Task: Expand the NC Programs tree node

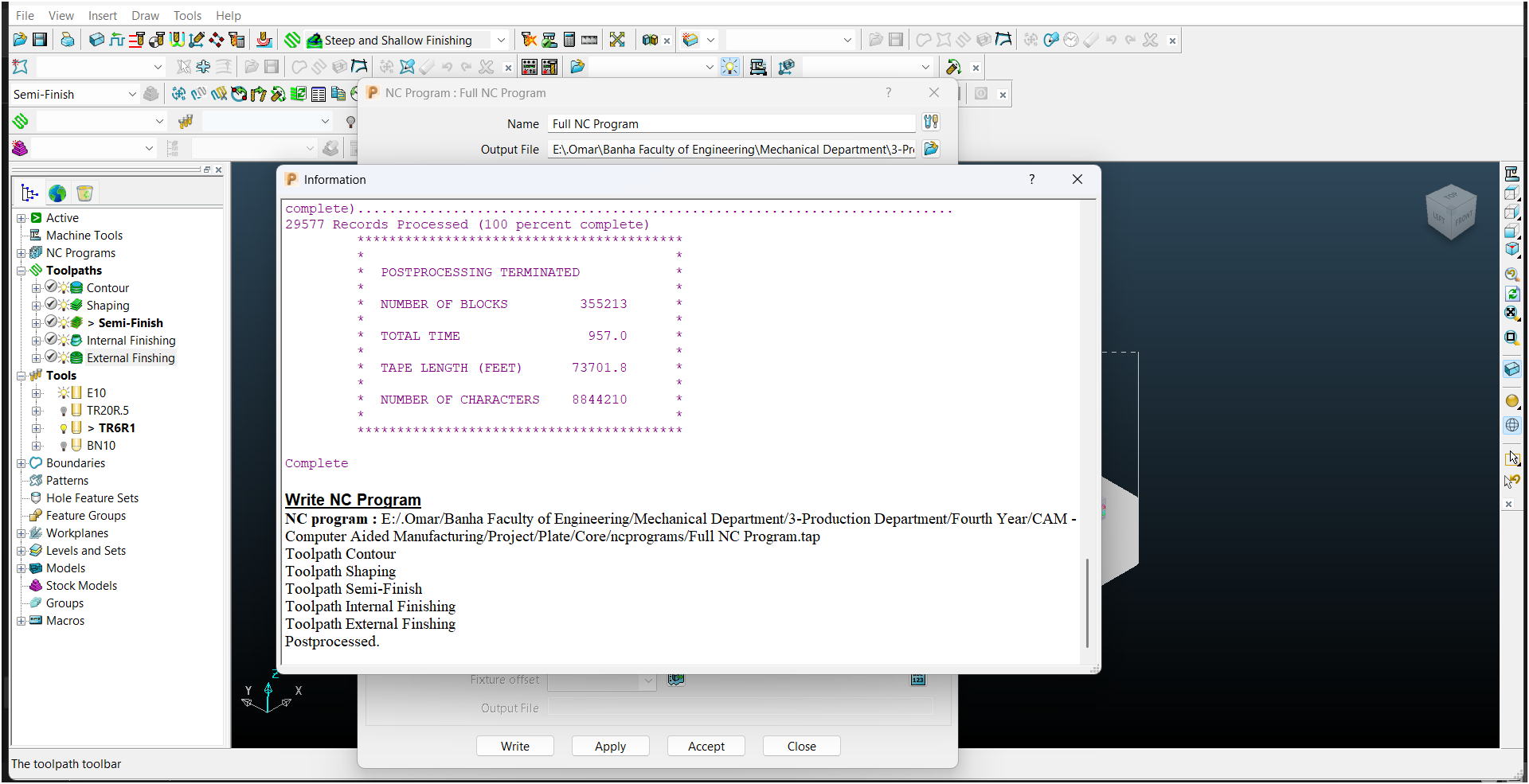Action: [22, 253]
